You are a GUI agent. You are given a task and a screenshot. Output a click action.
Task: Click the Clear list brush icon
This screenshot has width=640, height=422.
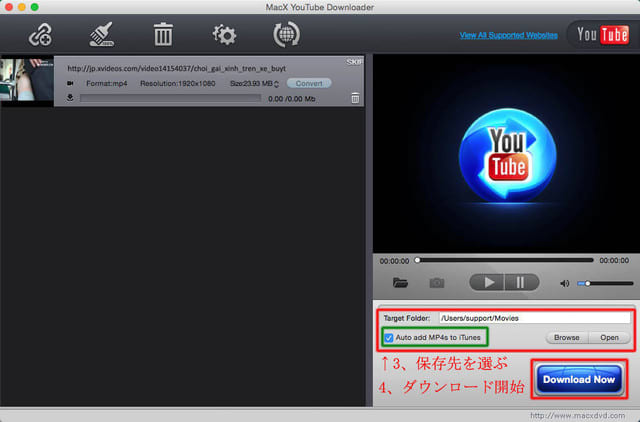click(101, 34)
